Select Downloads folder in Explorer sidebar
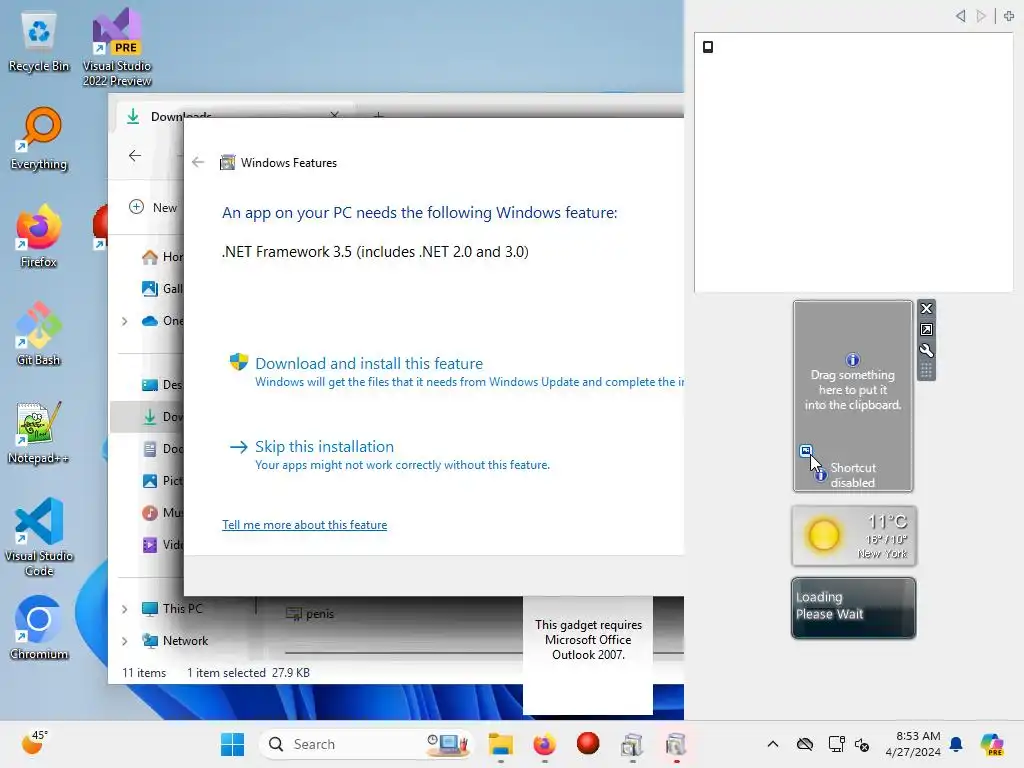1024x768 pixels. [147, 417]
